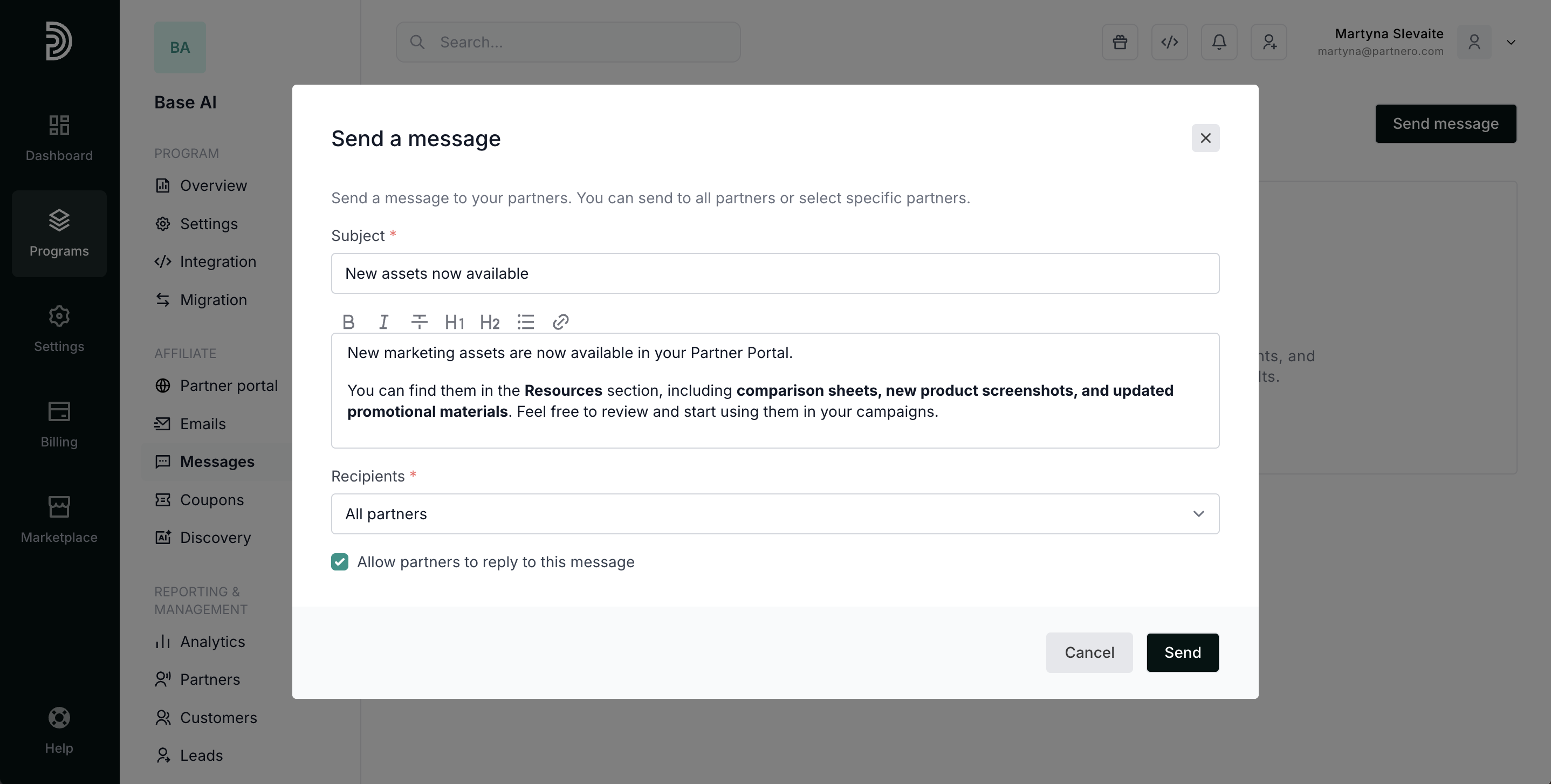1551x784 pixels.
Task: Click the gift box icon in header
Action: tap(1120, 42)
